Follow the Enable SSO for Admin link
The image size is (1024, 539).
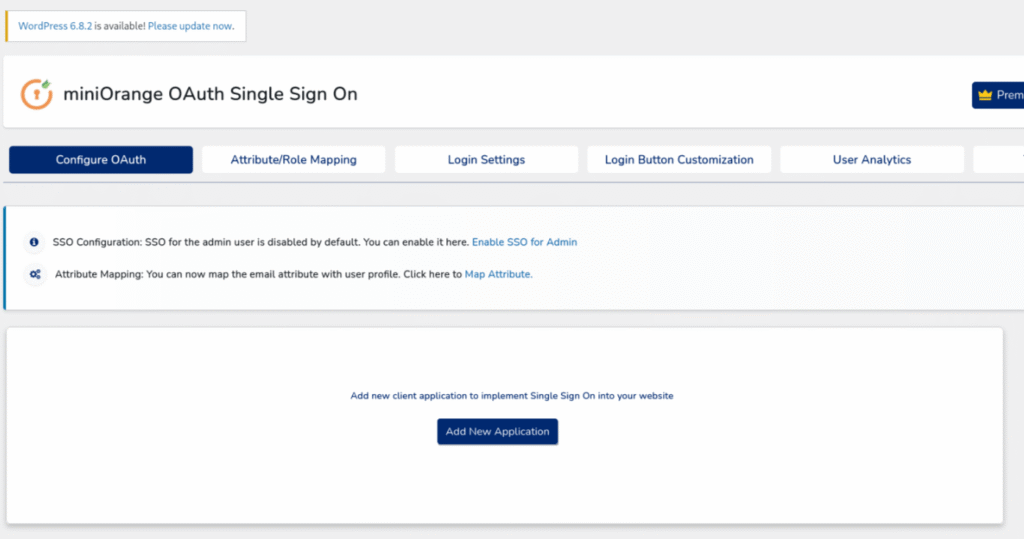[524, 242]
